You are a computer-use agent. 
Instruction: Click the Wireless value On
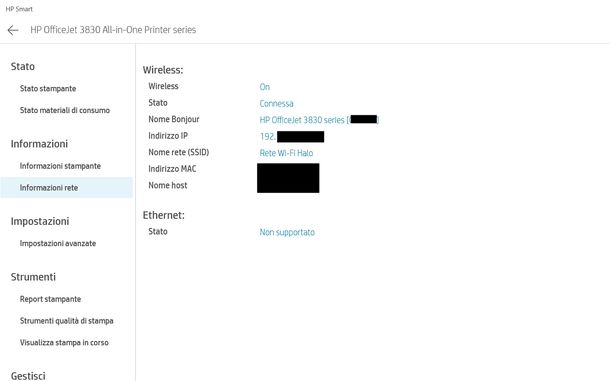point(265,87)
